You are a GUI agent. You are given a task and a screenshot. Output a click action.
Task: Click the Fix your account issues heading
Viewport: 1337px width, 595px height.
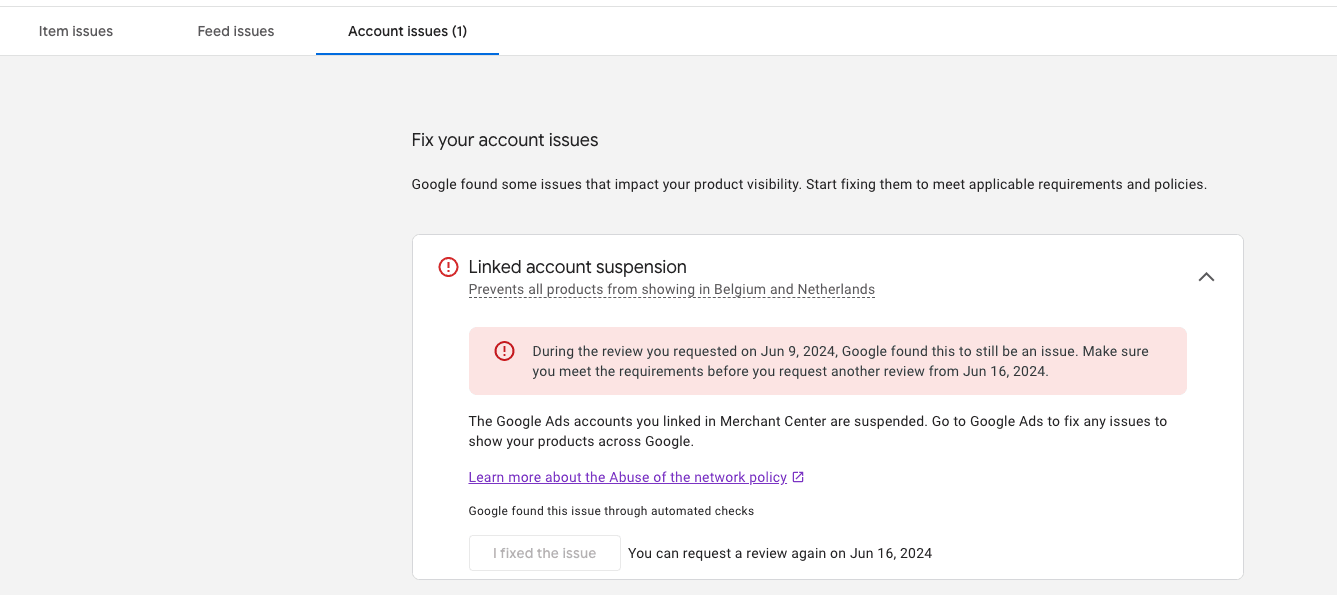(x=504, y=140)
